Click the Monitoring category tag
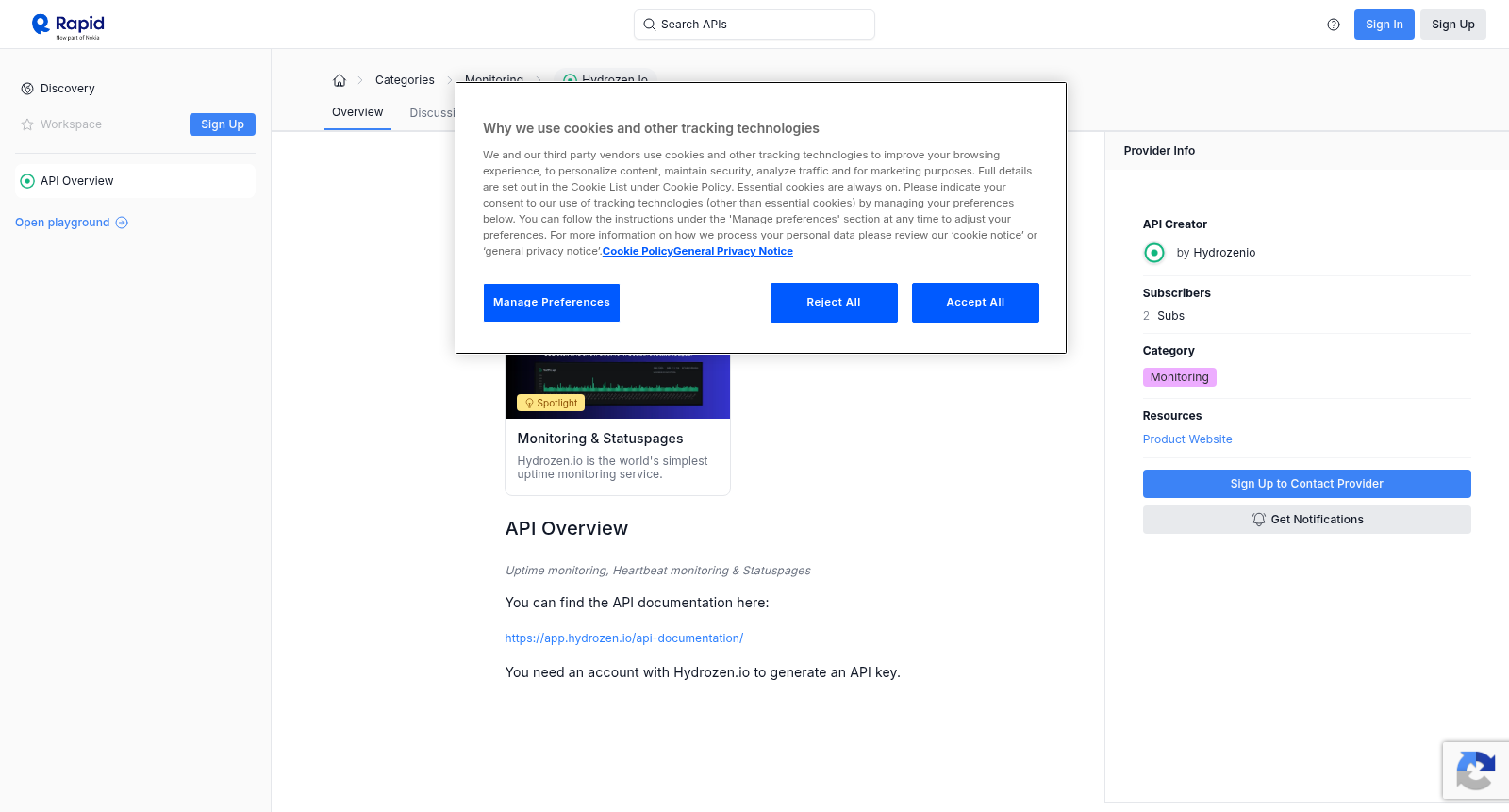1509x812 pixels. (1180, 377)
